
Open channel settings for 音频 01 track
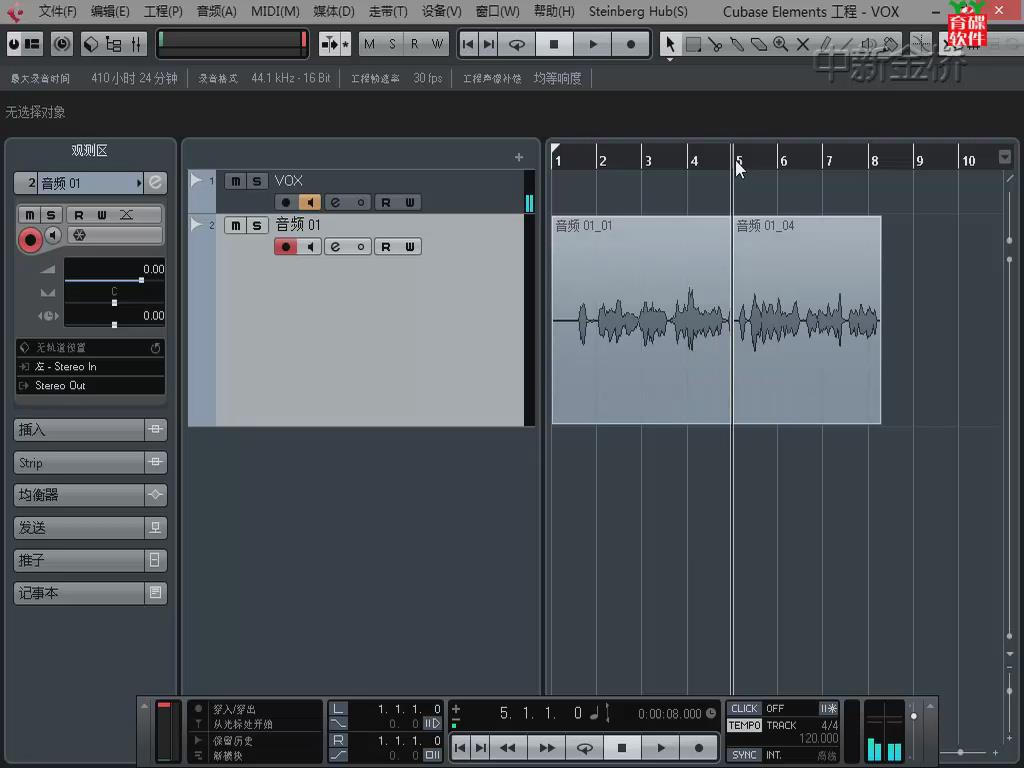coord(335,247)
